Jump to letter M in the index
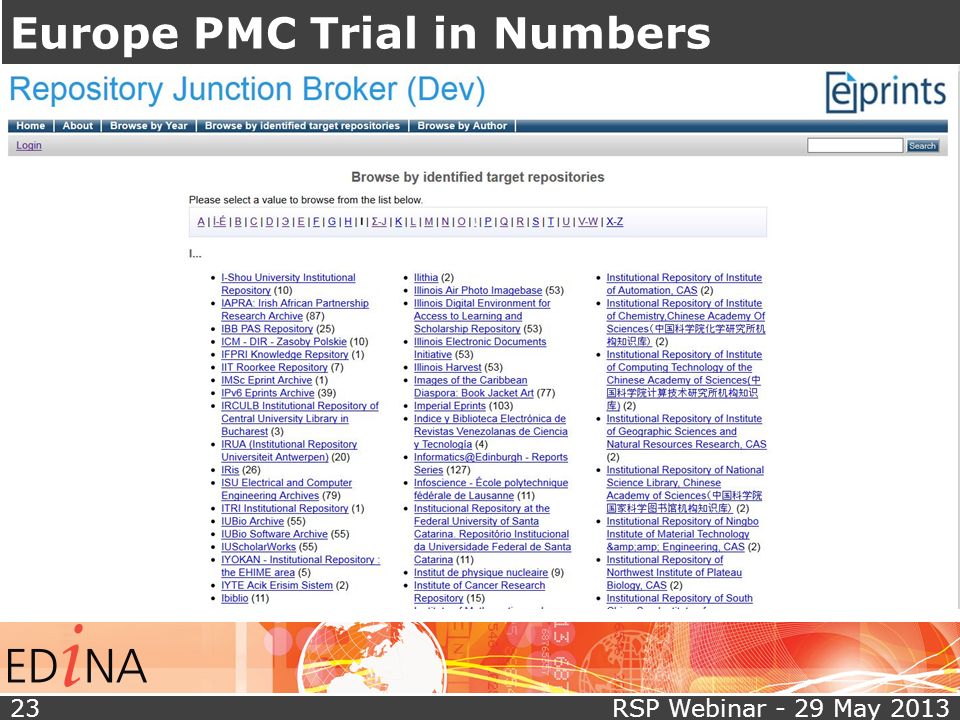 (x=429, y=222)
